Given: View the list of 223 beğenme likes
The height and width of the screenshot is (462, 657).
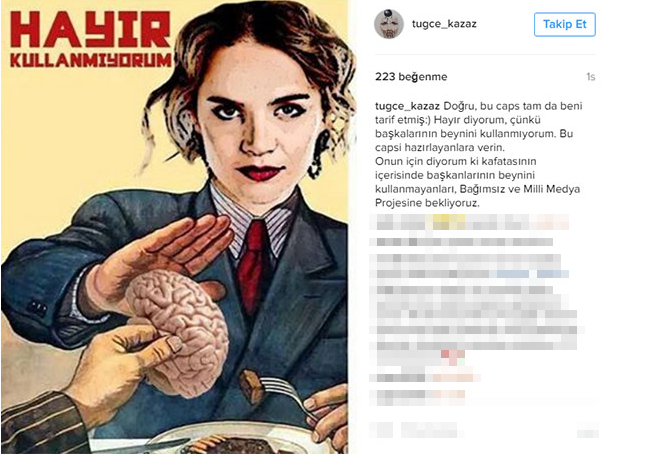Looking at the screenshot, I should click(411, 77).
